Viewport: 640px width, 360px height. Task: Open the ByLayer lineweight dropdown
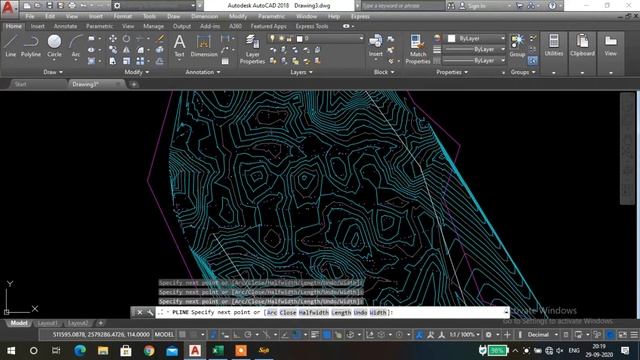point(474,49)
